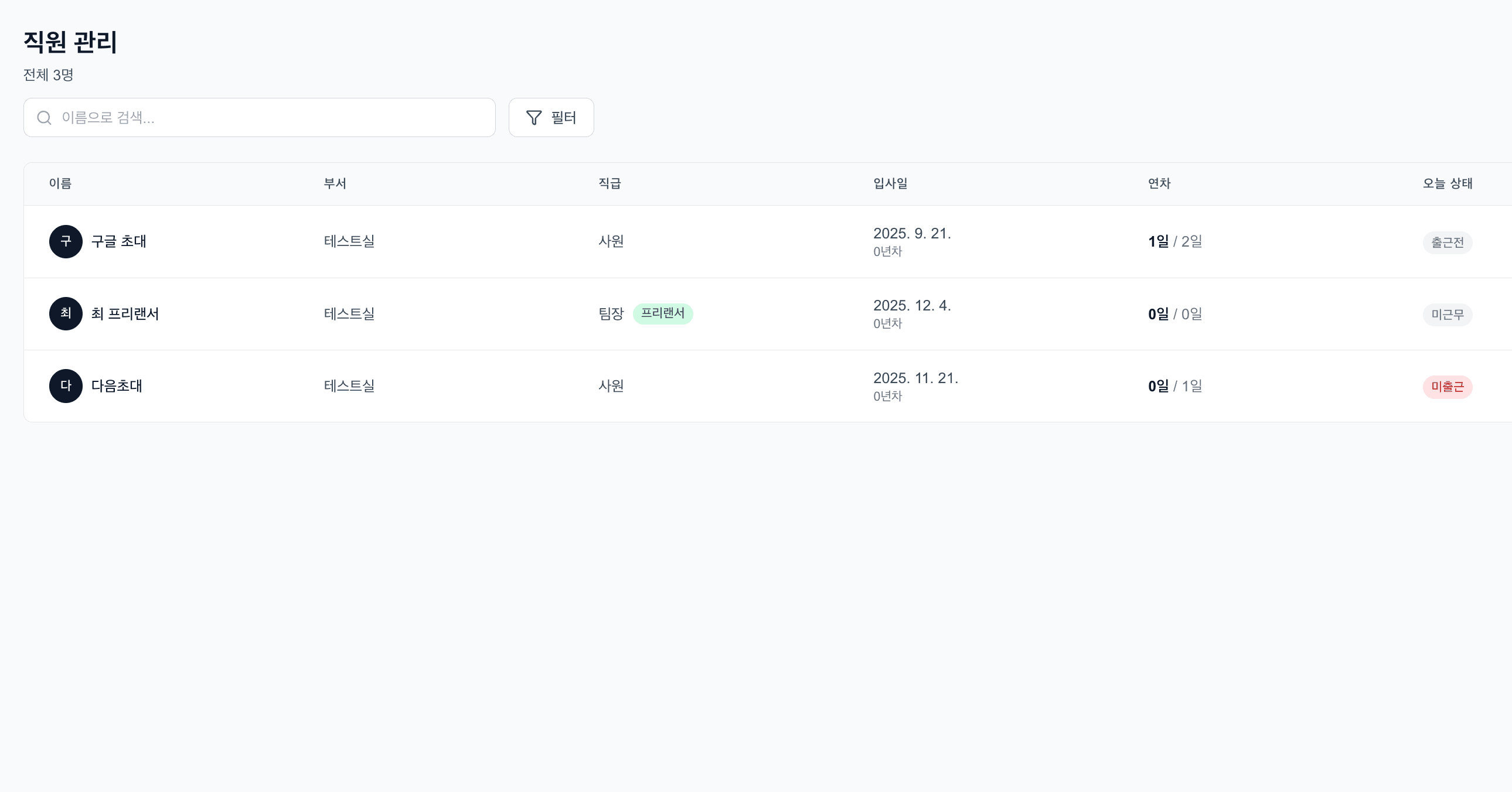Image resolution: width=1512 pixels, height=792 pixels.
Task: Open the 필터 button
Action: [x=551, y=118]
